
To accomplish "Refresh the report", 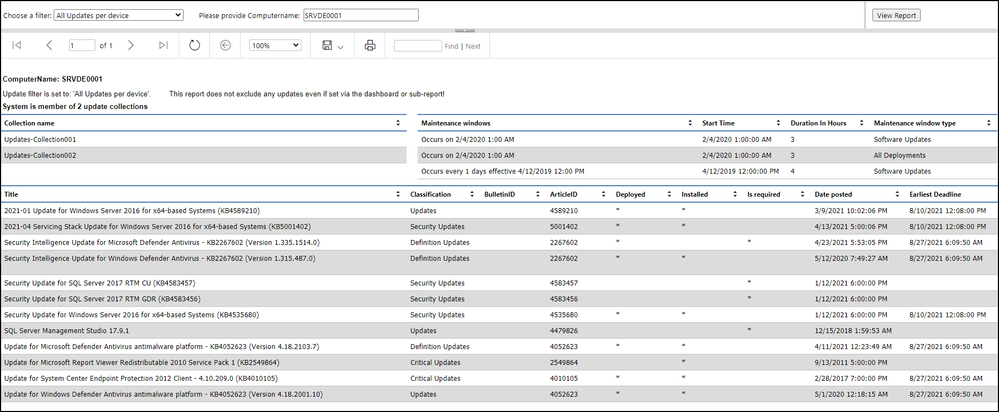I will pyautogui.click(x=194, y=46).
